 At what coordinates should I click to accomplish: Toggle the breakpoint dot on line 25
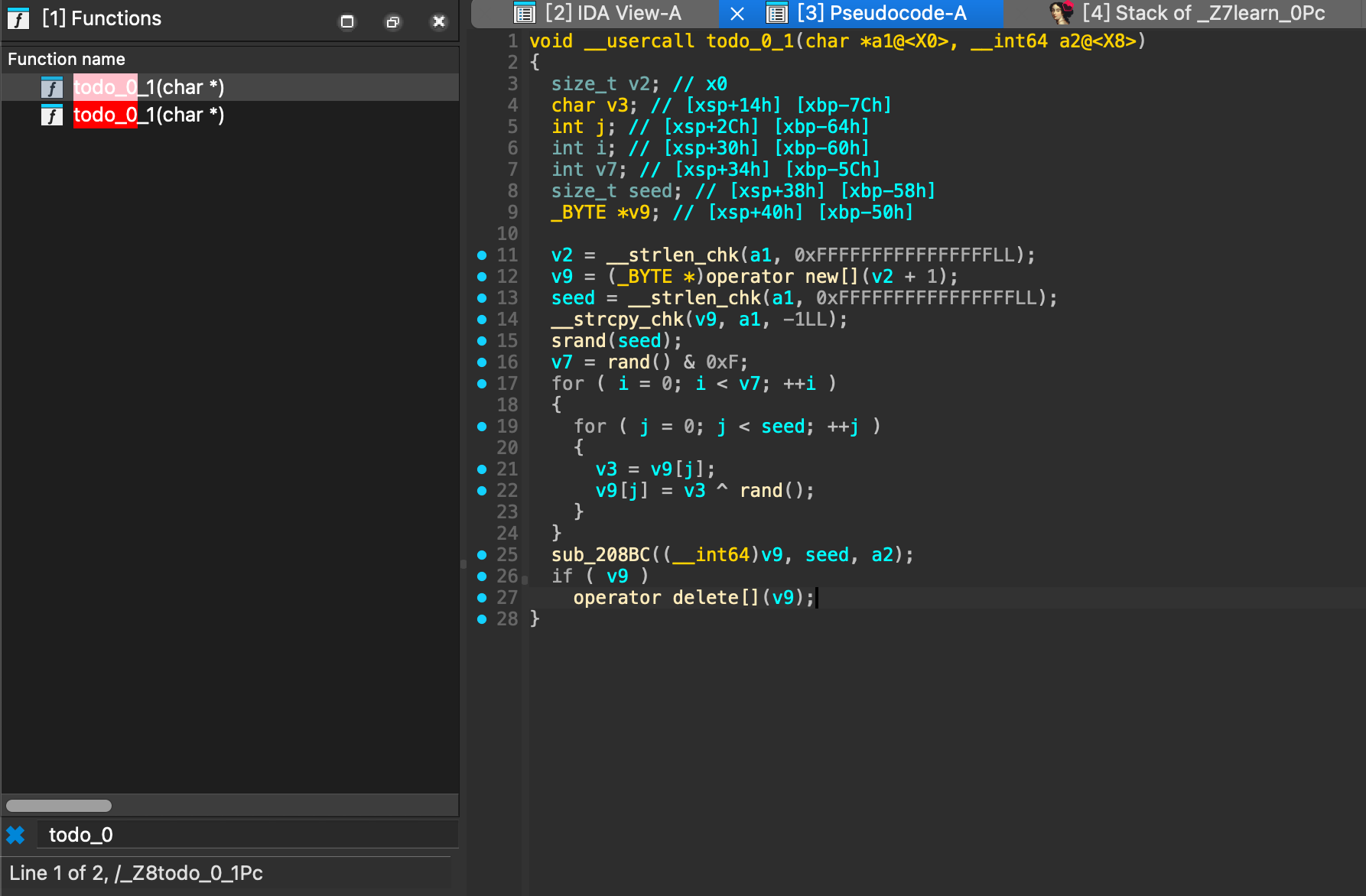pyautogui.click(x=482, y=555)
